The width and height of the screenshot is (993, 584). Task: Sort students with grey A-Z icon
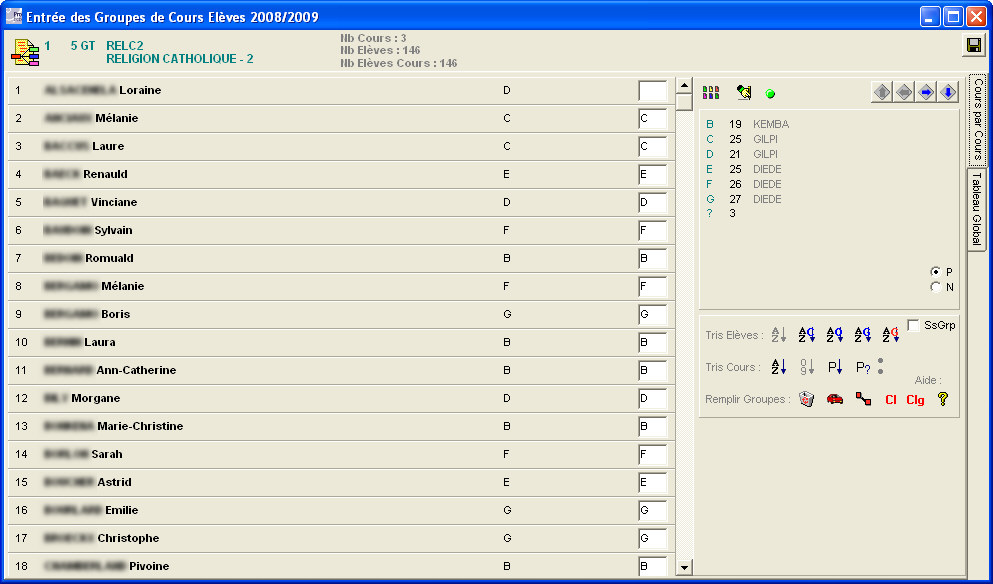(779, 335)
